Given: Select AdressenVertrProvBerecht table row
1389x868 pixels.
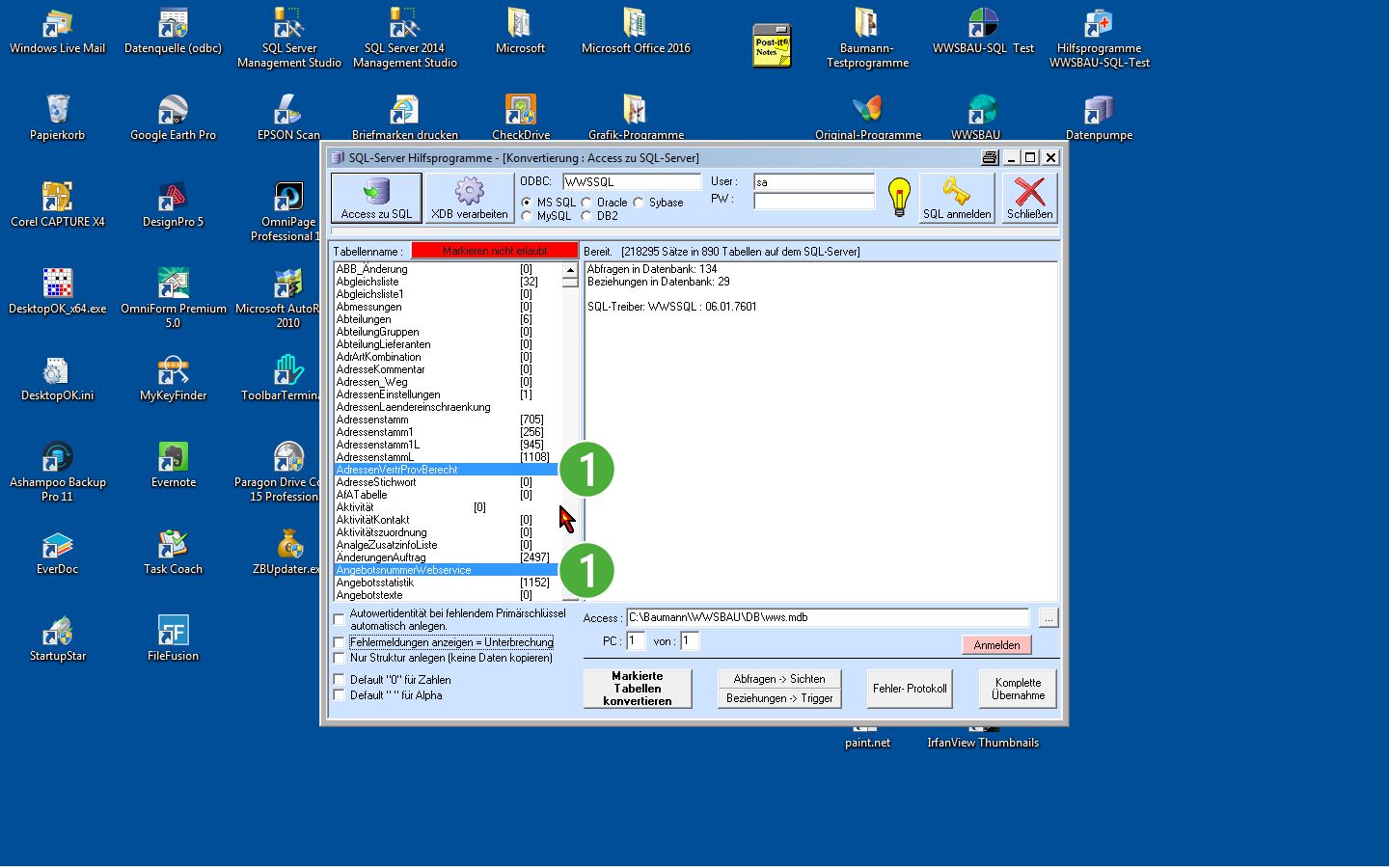Looking at the screenshot, I should pos(446,470).
